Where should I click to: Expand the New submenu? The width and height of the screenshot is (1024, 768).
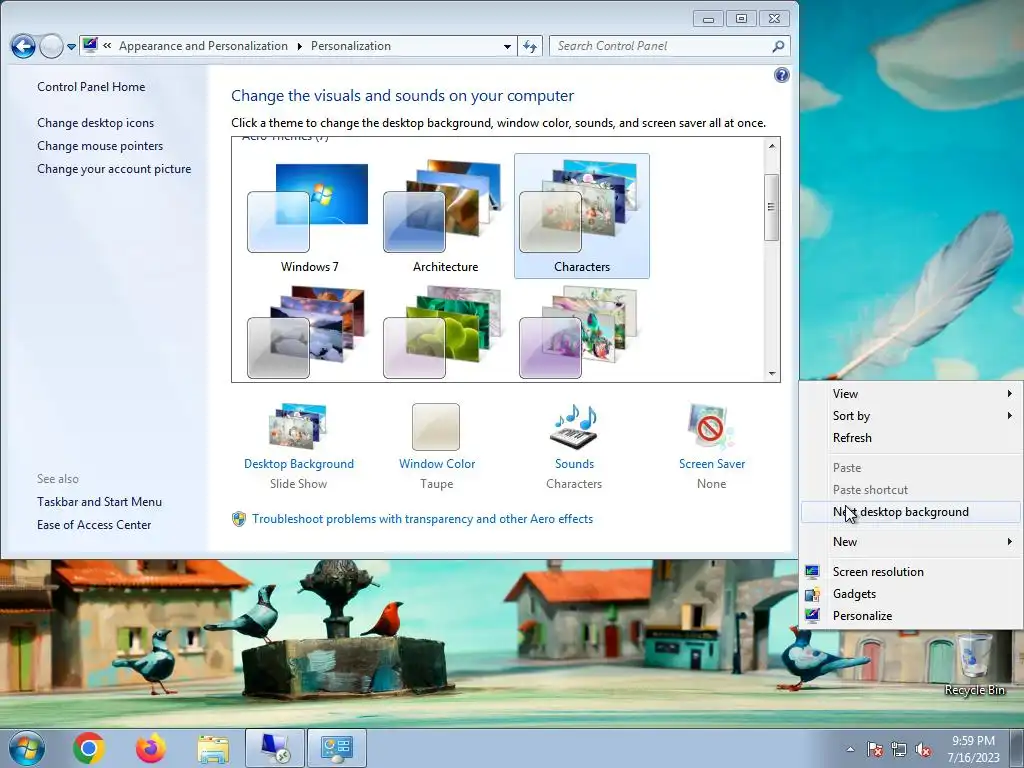911,541
